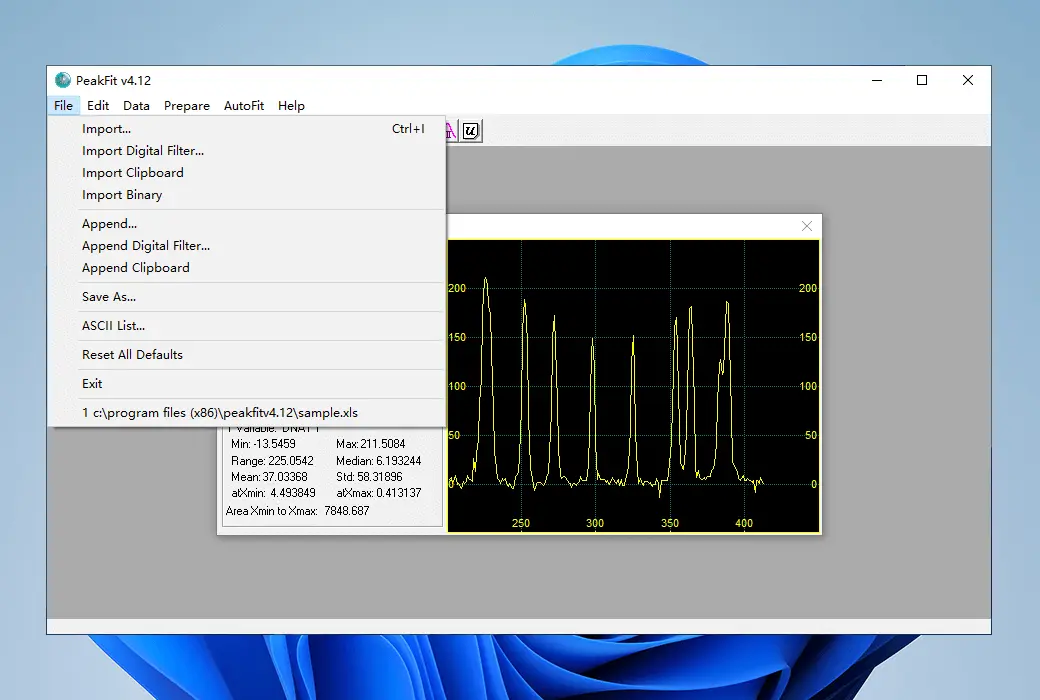Click the PeakFit logo in title bar

coord(63,80)
